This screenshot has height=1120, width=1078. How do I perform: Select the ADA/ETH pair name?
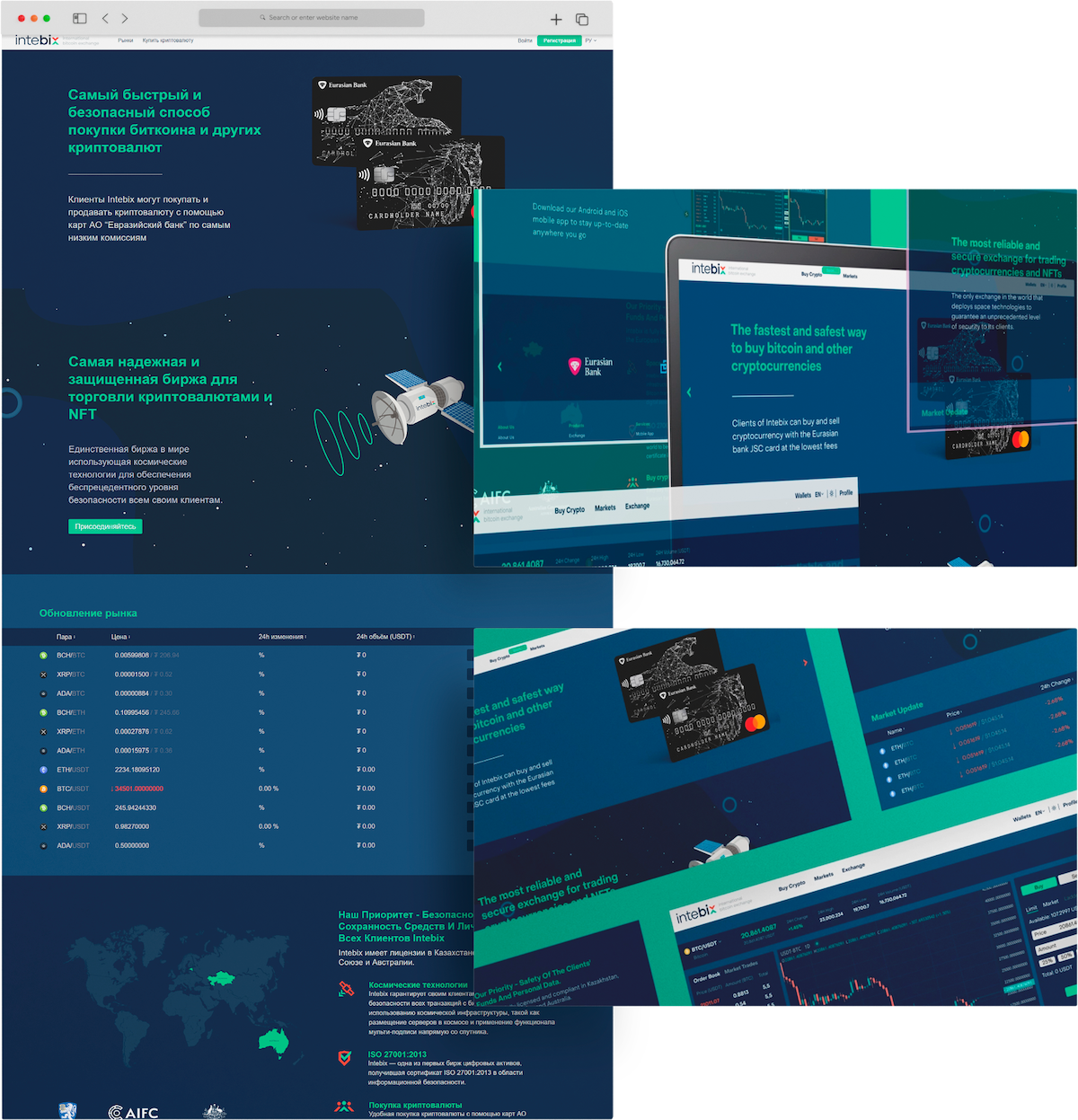71,751
